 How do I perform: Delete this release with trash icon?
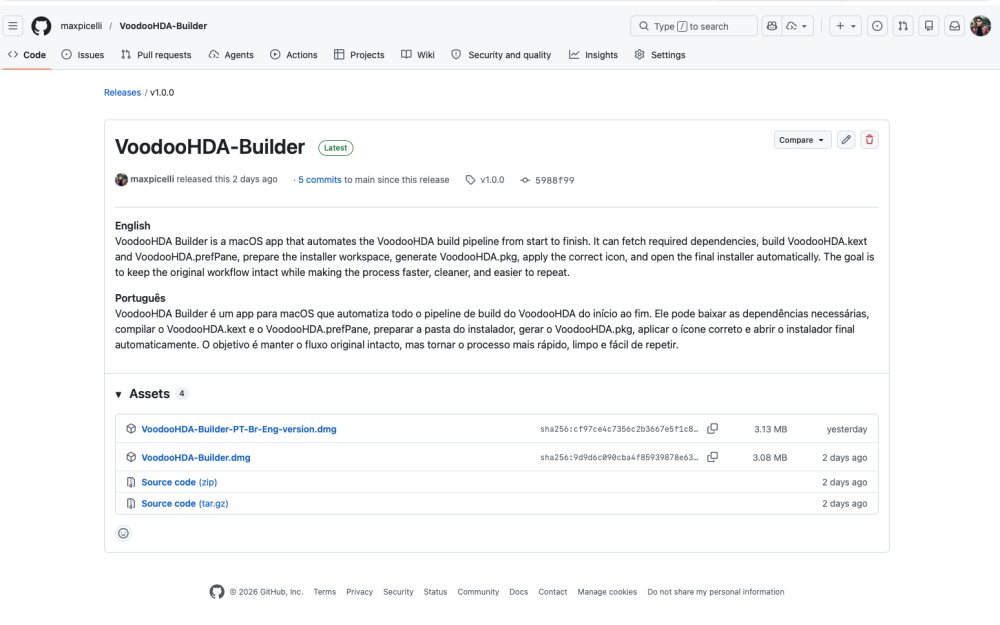click(869, 140)
